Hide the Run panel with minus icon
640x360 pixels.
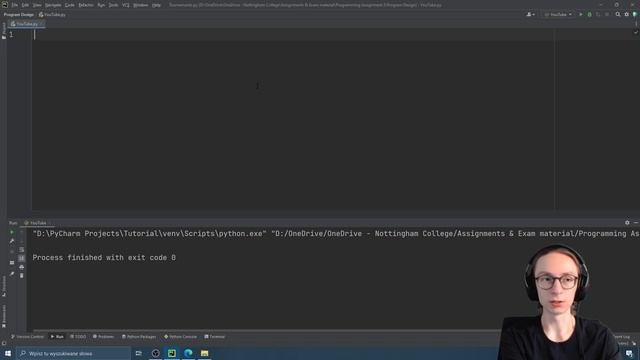[636, 223]
